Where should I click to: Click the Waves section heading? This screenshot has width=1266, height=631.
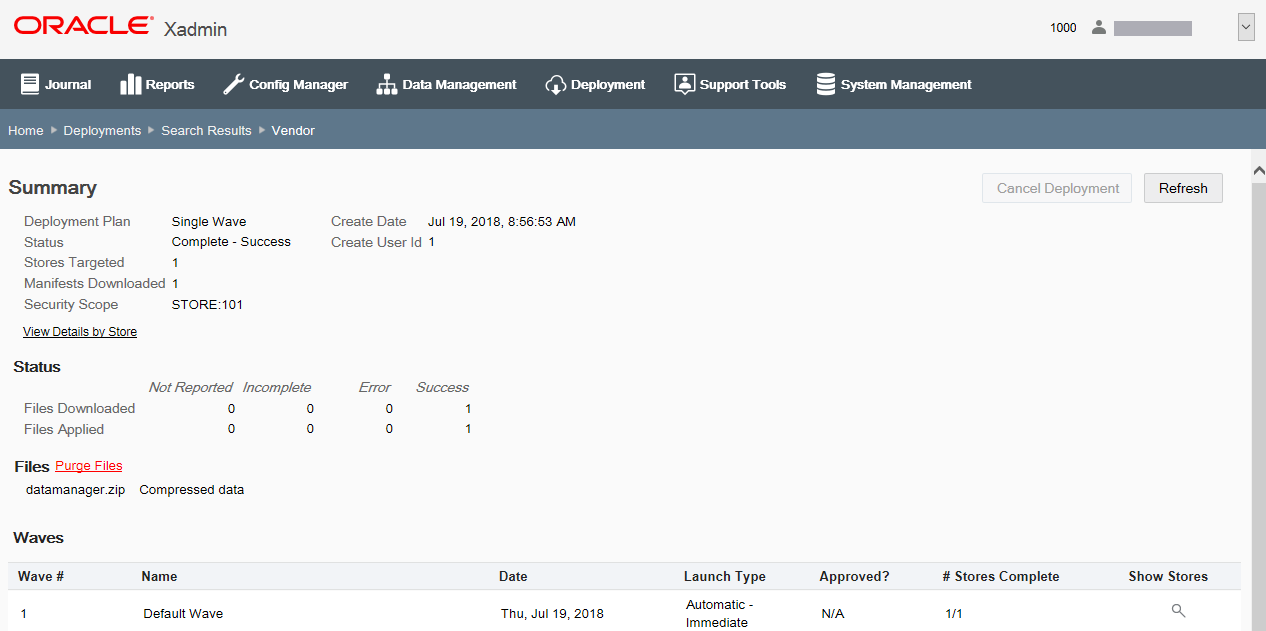[38, 538]
